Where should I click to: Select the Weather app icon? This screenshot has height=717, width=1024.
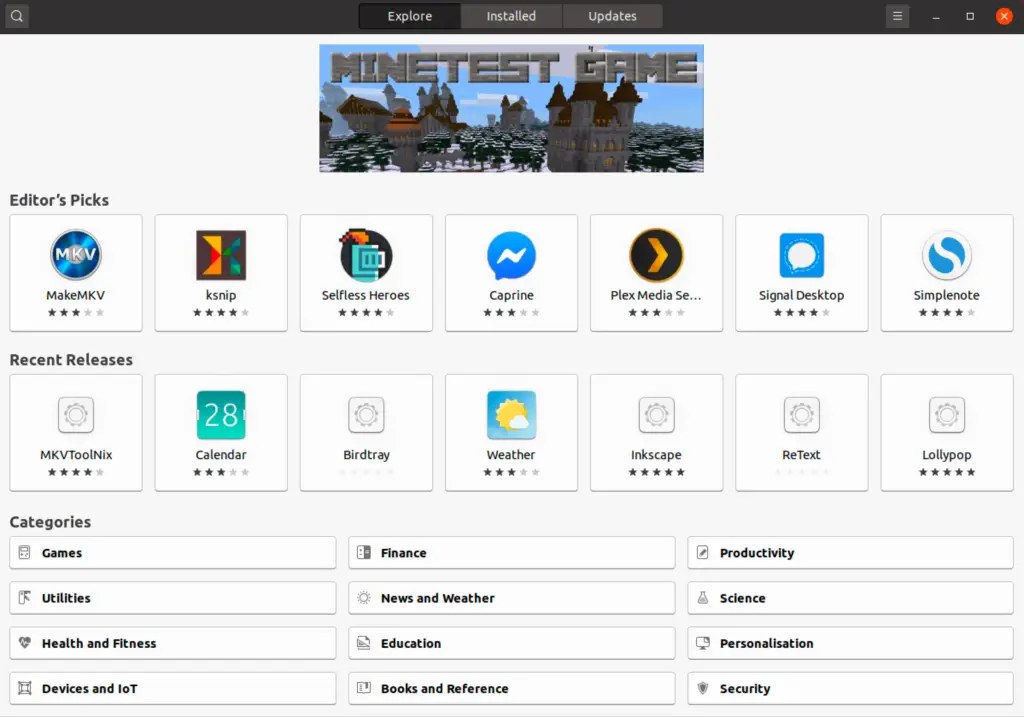pos(511,415)
